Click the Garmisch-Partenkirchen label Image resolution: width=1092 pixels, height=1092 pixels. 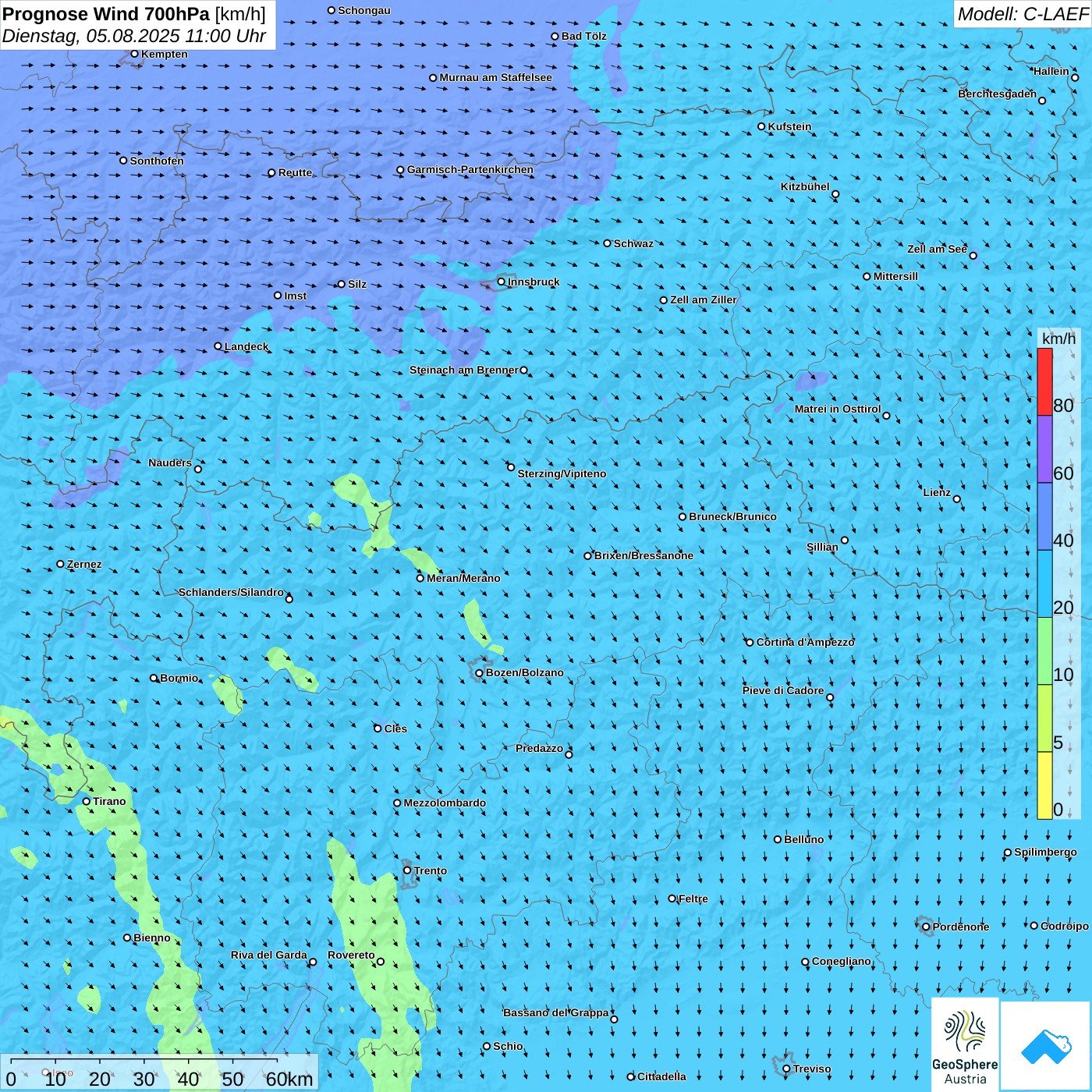[x=470, y=169]
